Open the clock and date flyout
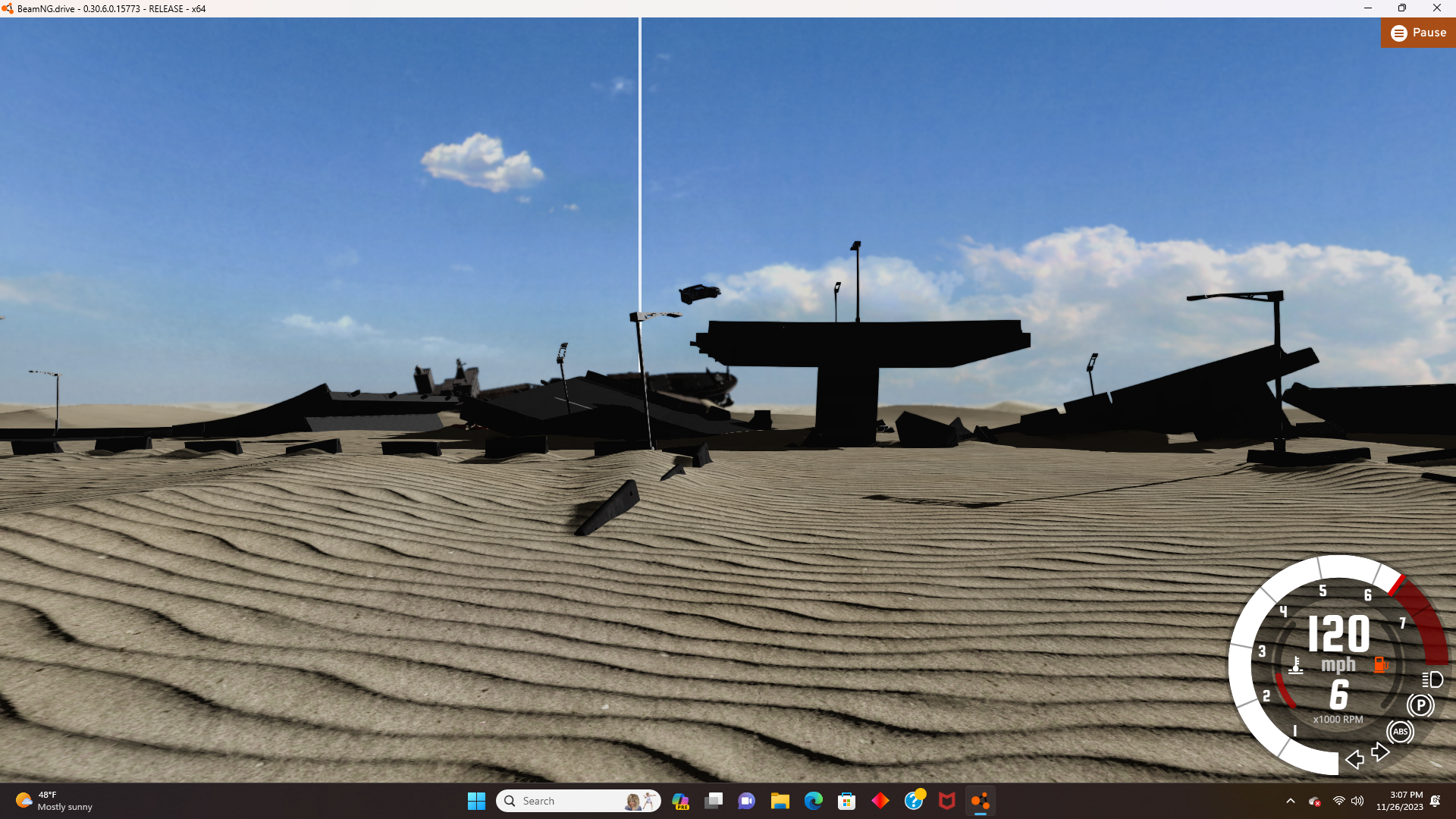 click(1399, 801)
